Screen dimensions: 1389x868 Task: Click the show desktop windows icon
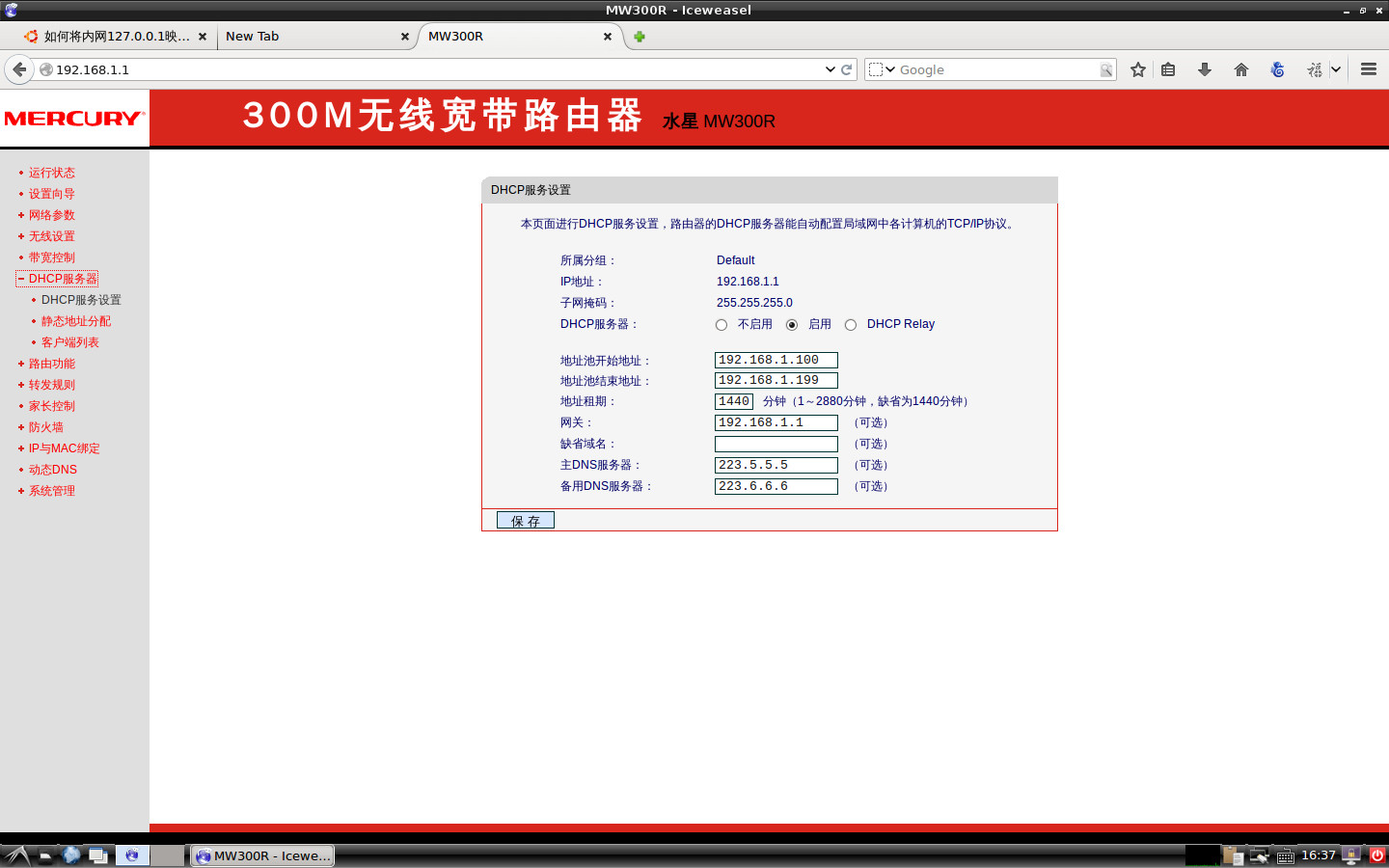point(98,855)
